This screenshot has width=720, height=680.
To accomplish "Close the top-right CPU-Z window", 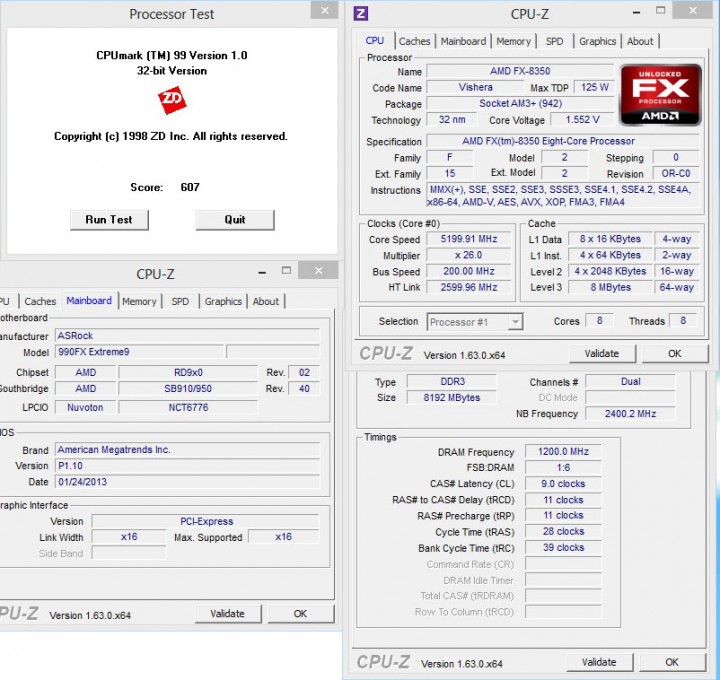I will coord(692,11).
